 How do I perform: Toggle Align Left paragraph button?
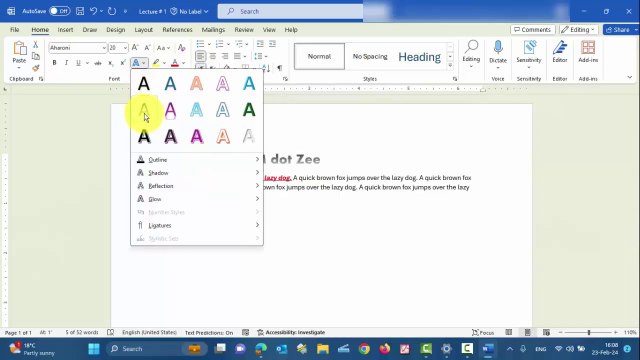(200, 56)
